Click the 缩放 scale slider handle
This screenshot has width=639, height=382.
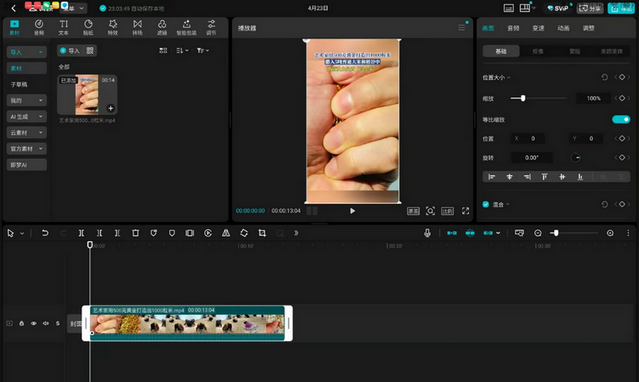(523, 98)
